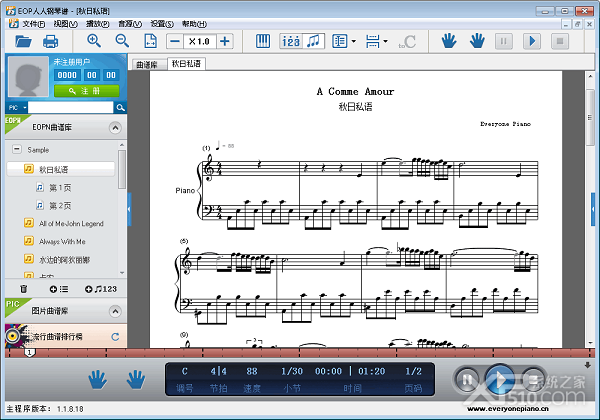Click the search magnifier button
Viewport: 600px width, 420px height.
click(120, 107)
